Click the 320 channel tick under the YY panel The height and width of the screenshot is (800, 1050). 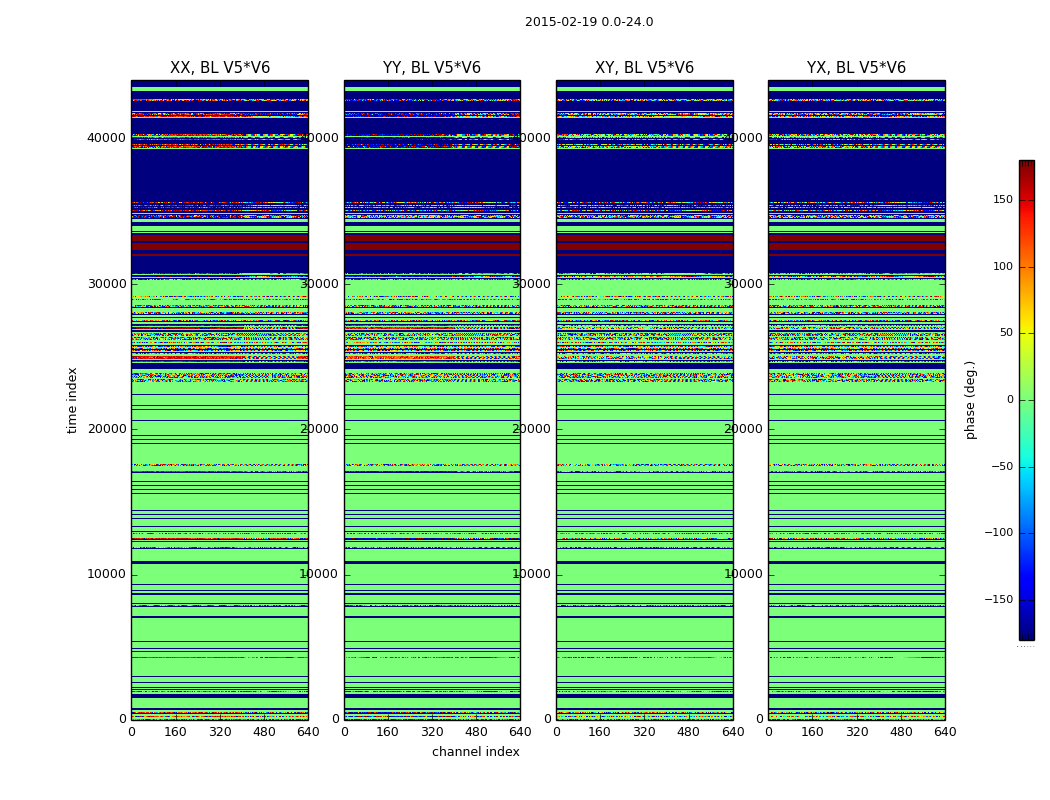[x=431, y=732]
